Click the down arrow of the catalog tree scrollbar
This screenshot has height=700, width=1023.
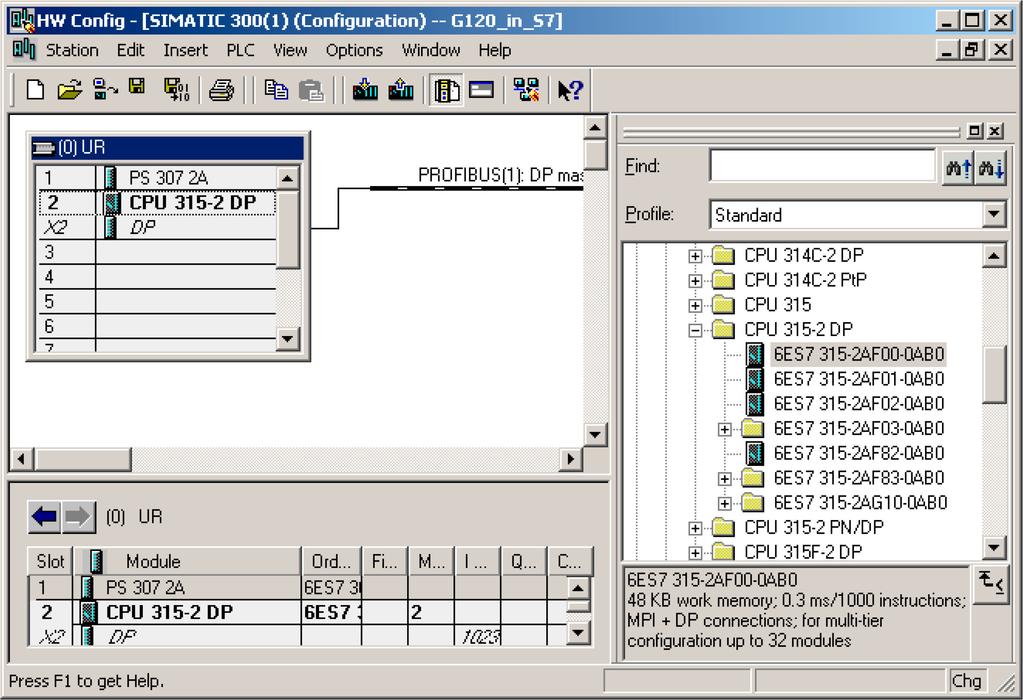click(994, 547)
